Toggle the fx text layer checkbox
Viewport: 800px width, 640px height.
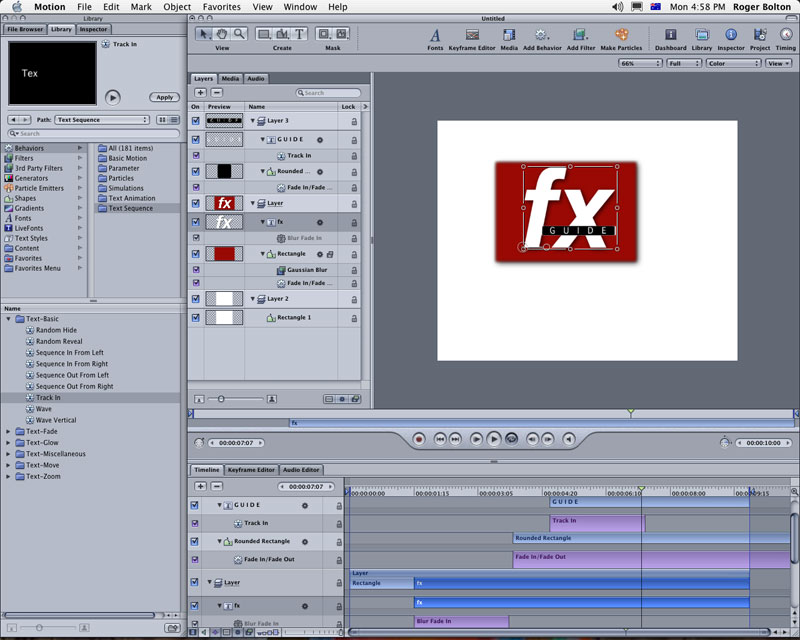tap(195, 222)
